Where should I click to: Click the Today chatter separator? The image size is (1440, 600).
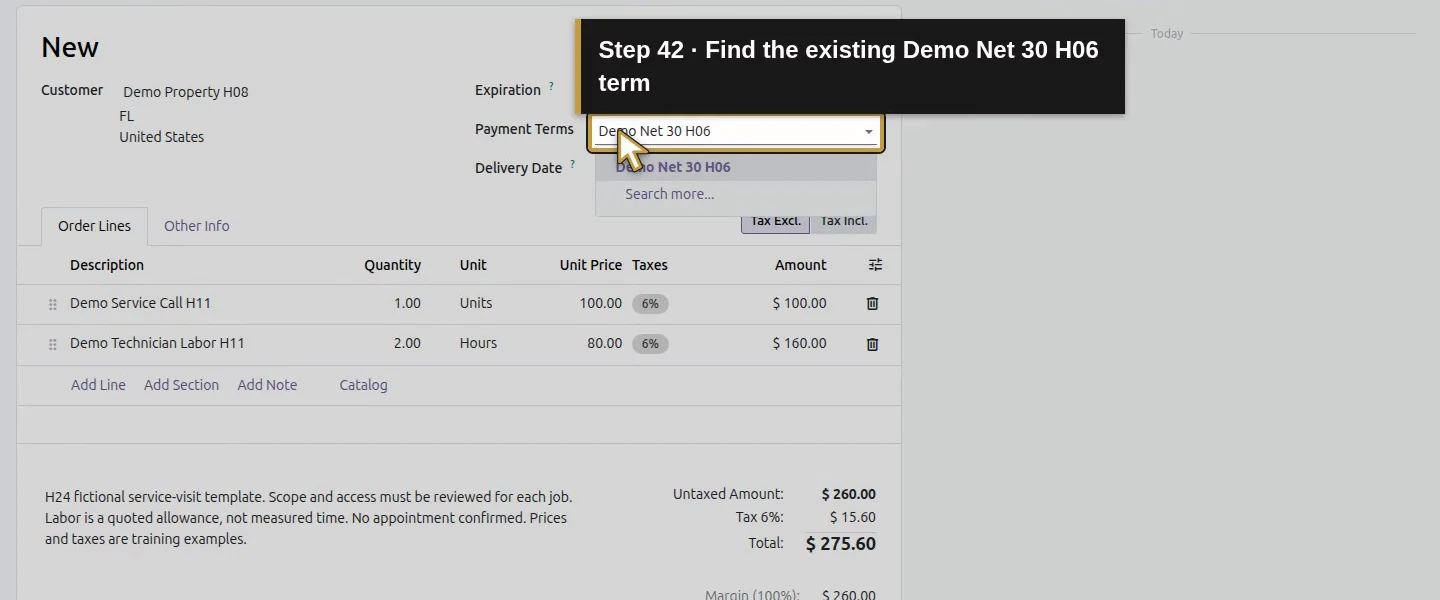pos(1166,34)
